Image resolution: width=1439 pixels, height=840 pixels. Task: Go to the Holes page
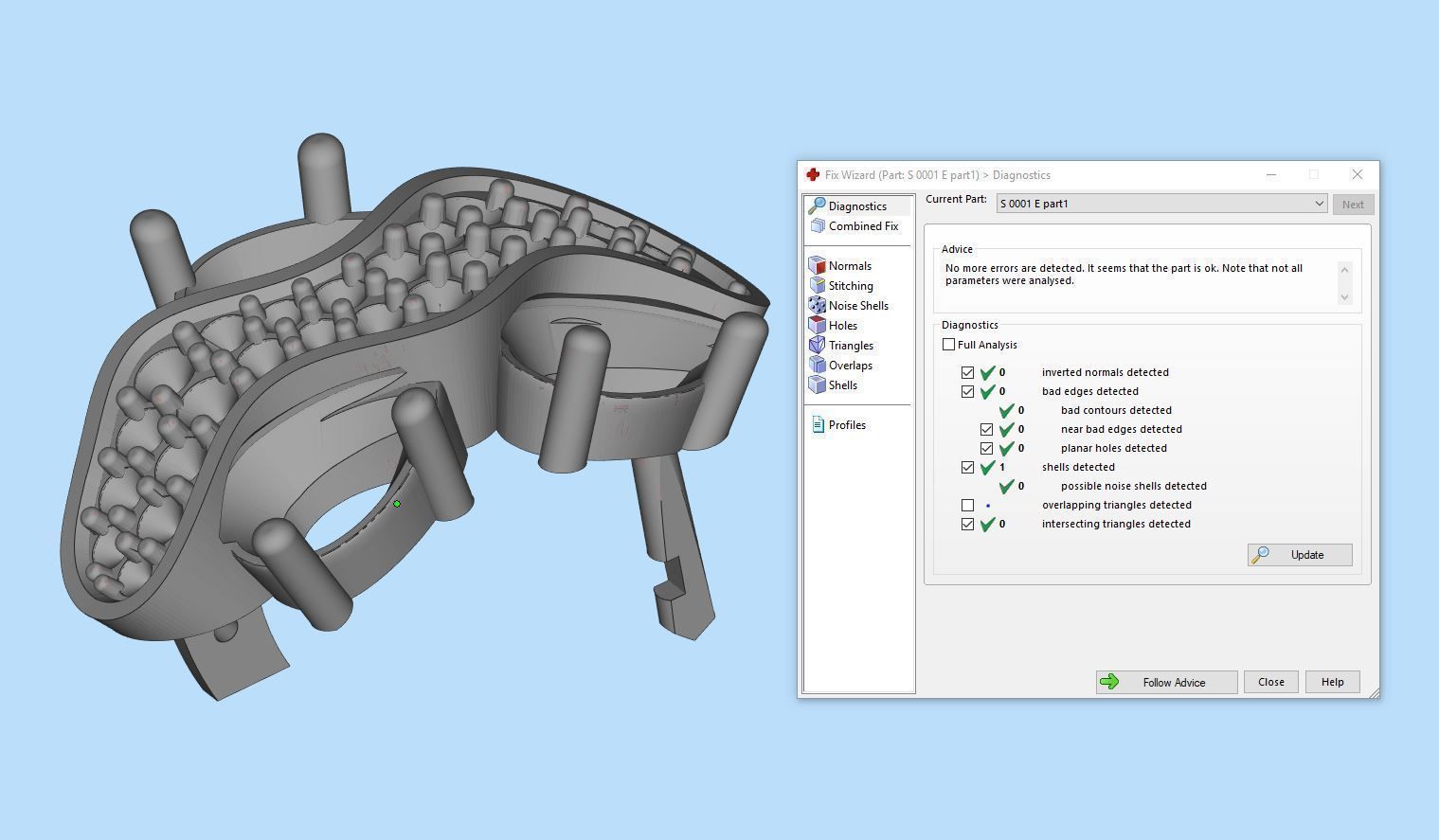click(843, 326)
